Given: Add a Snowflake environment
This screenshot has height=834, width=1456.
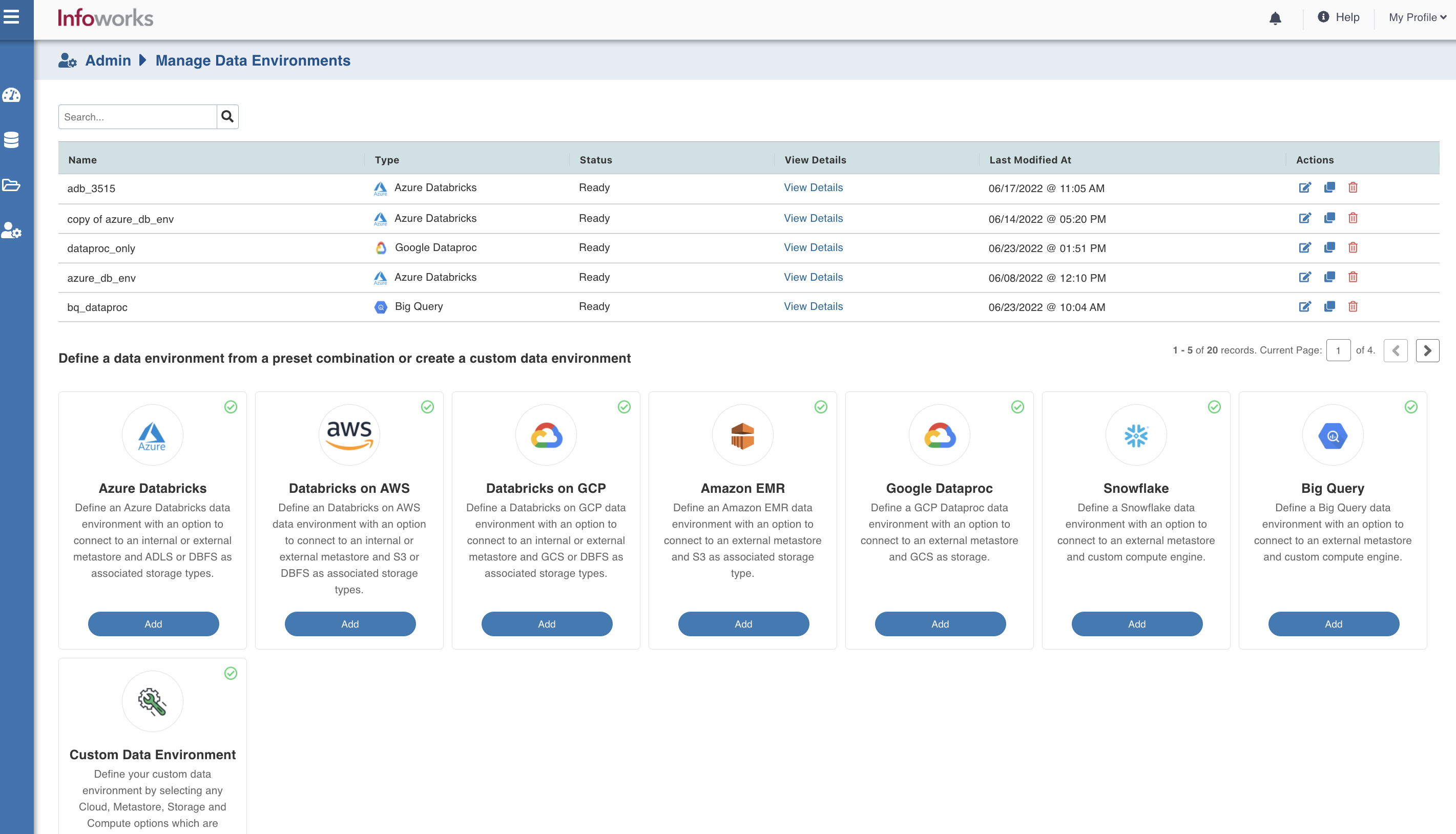Looking at the screenshot, I should pos(1137,624).
